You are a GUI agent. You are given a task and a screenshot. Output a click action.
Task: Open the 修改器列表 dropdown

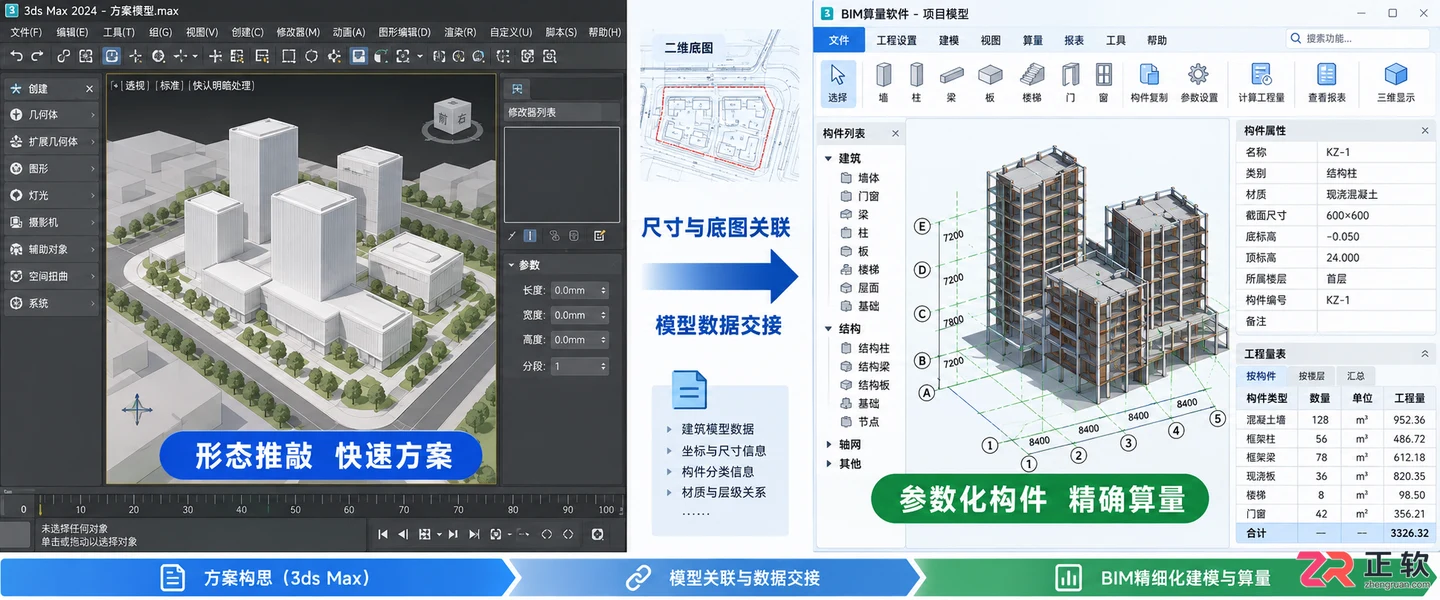tap(561, 112)
